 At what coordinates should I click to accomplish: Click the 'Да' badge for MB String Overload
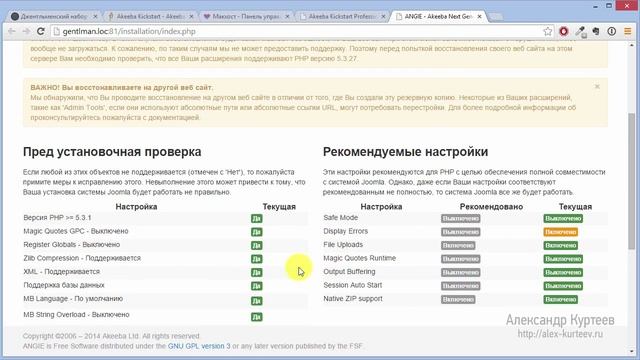(257, 317)
